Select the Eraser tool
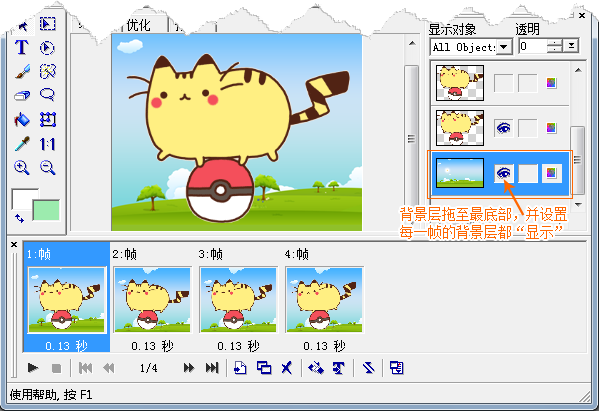The width and height of the screenshot is (599, 411). click(22, 95)
